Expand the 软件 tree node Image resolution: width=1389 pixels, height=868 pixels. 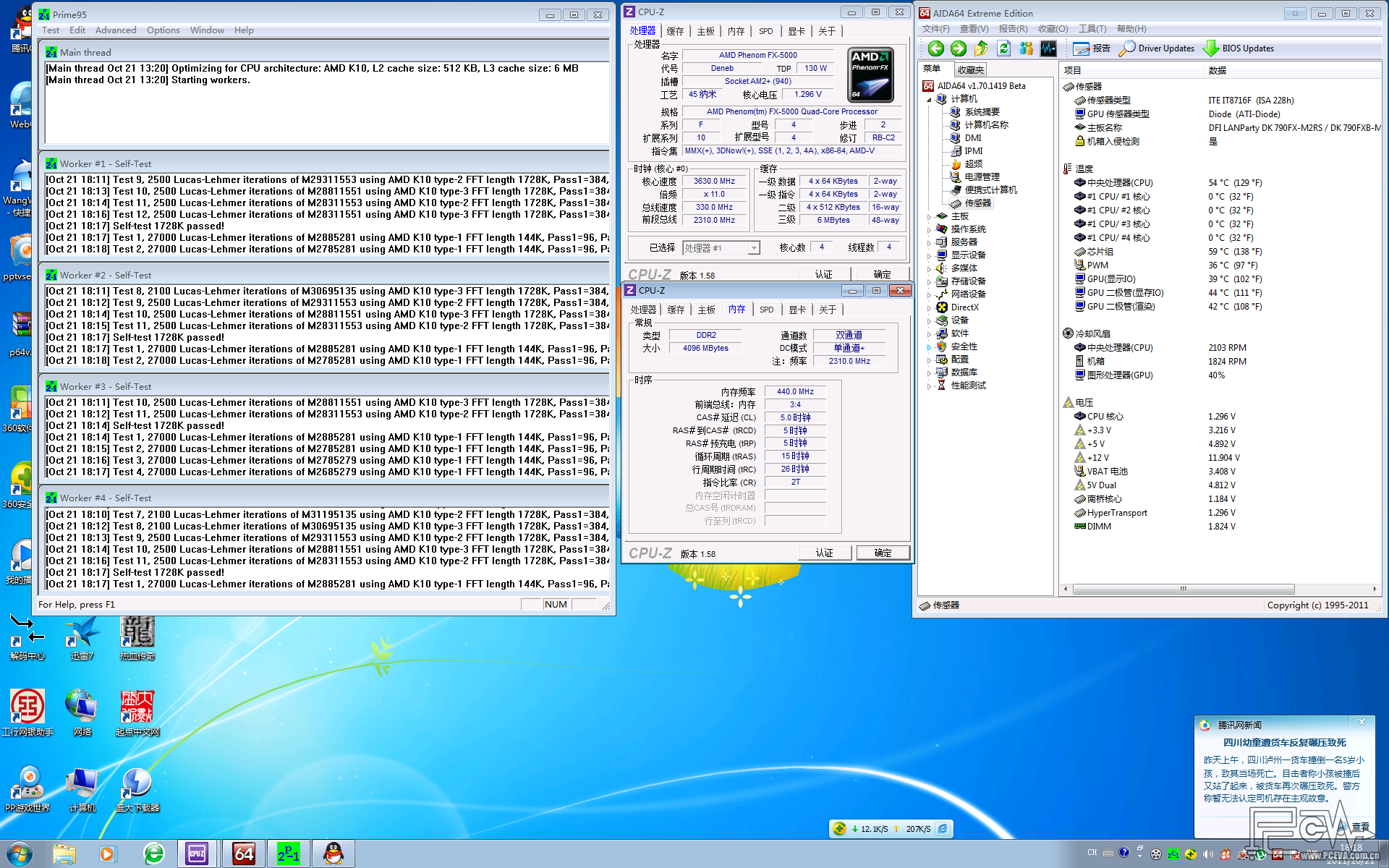coord(930,333)
